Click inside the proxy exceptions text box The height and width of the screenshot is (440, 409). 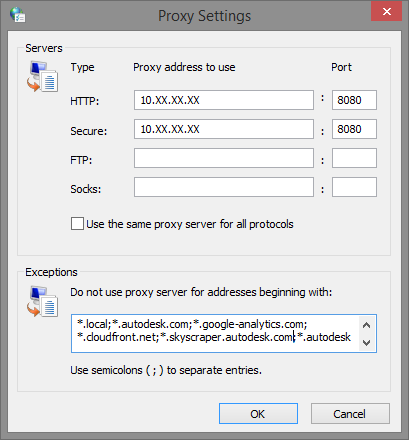[215, 333]
